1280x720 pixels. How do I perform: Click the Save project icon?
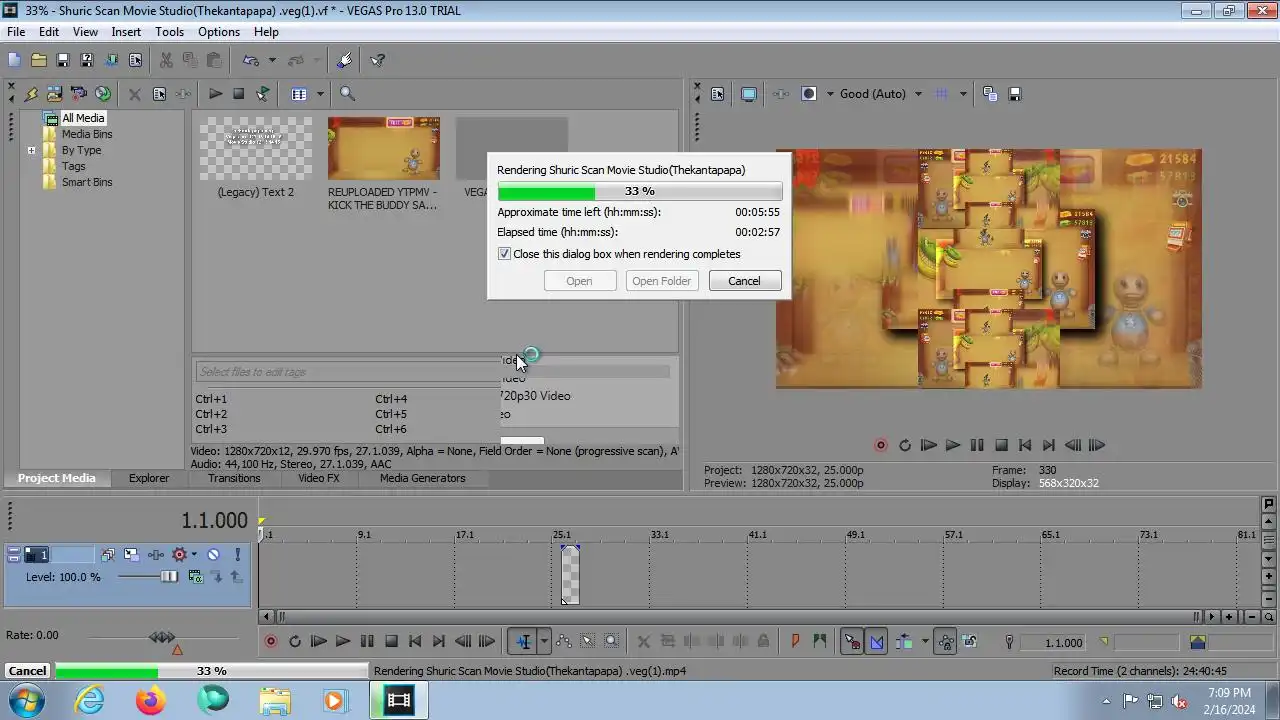click(62, 61)
